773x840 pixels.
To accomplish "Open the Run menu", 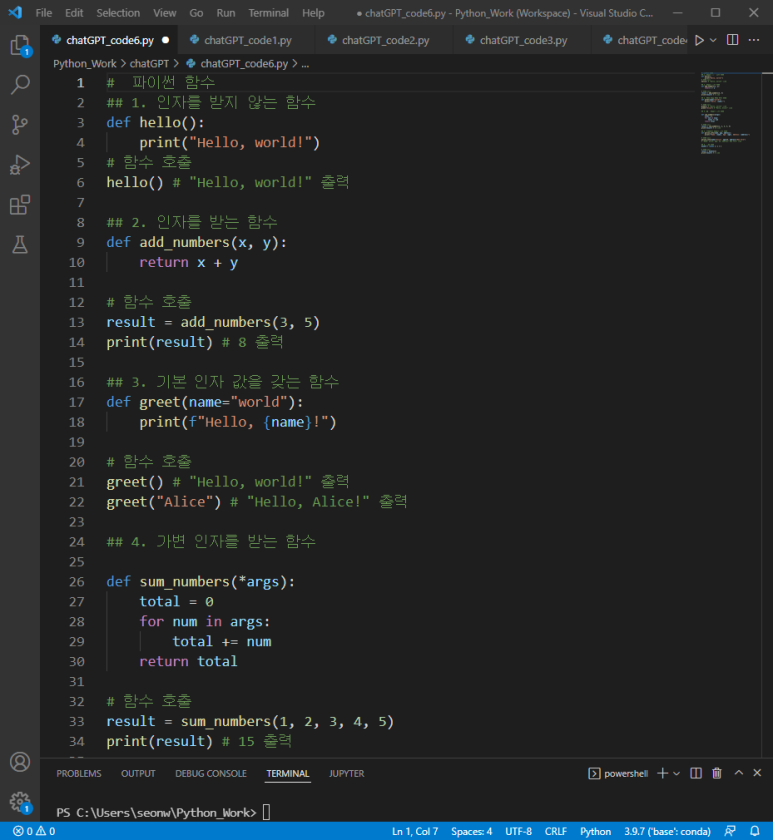I will (x=226, y=13).
